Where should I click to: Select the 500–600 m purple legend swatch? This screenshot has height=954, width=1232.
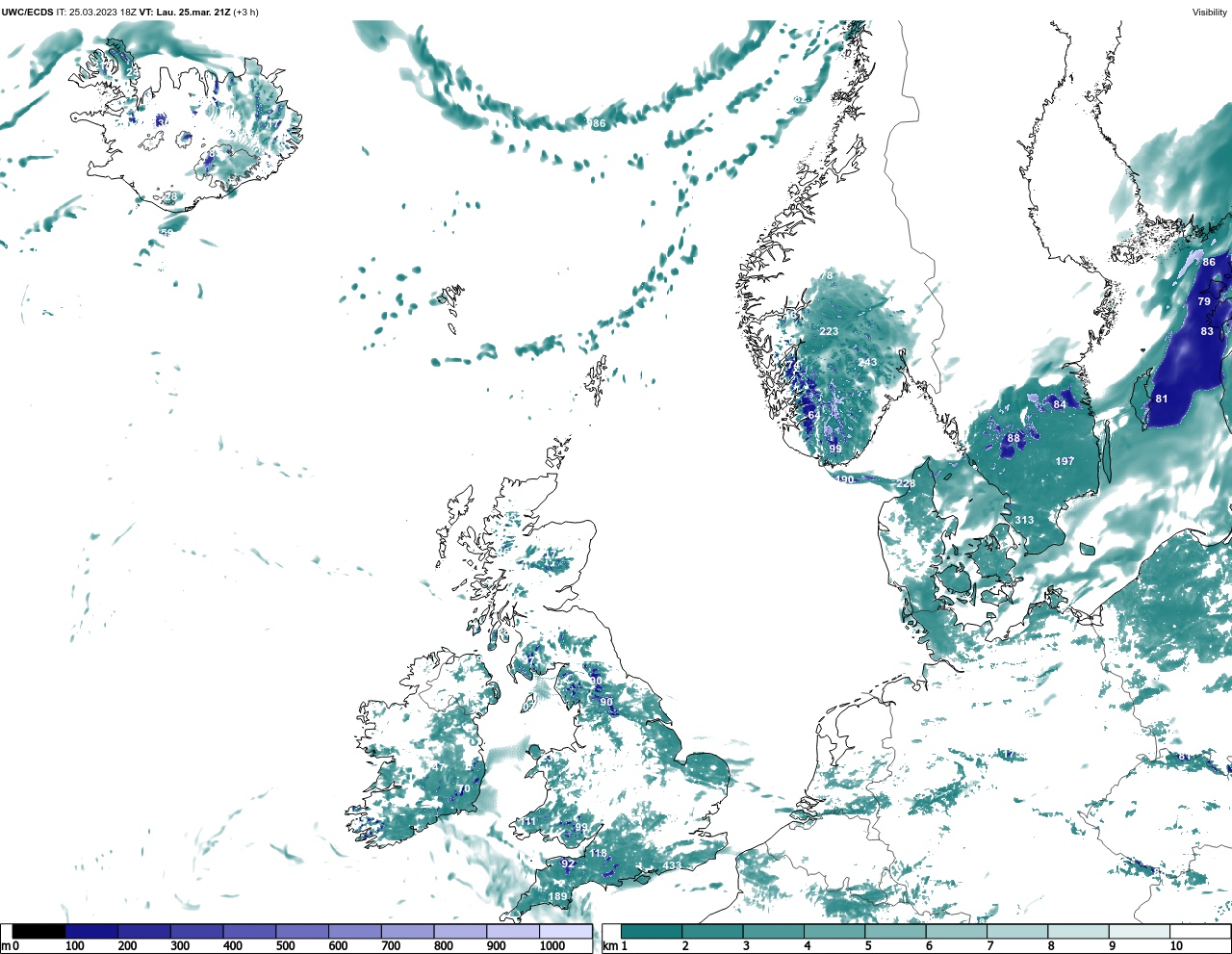[x=302, y=932]
